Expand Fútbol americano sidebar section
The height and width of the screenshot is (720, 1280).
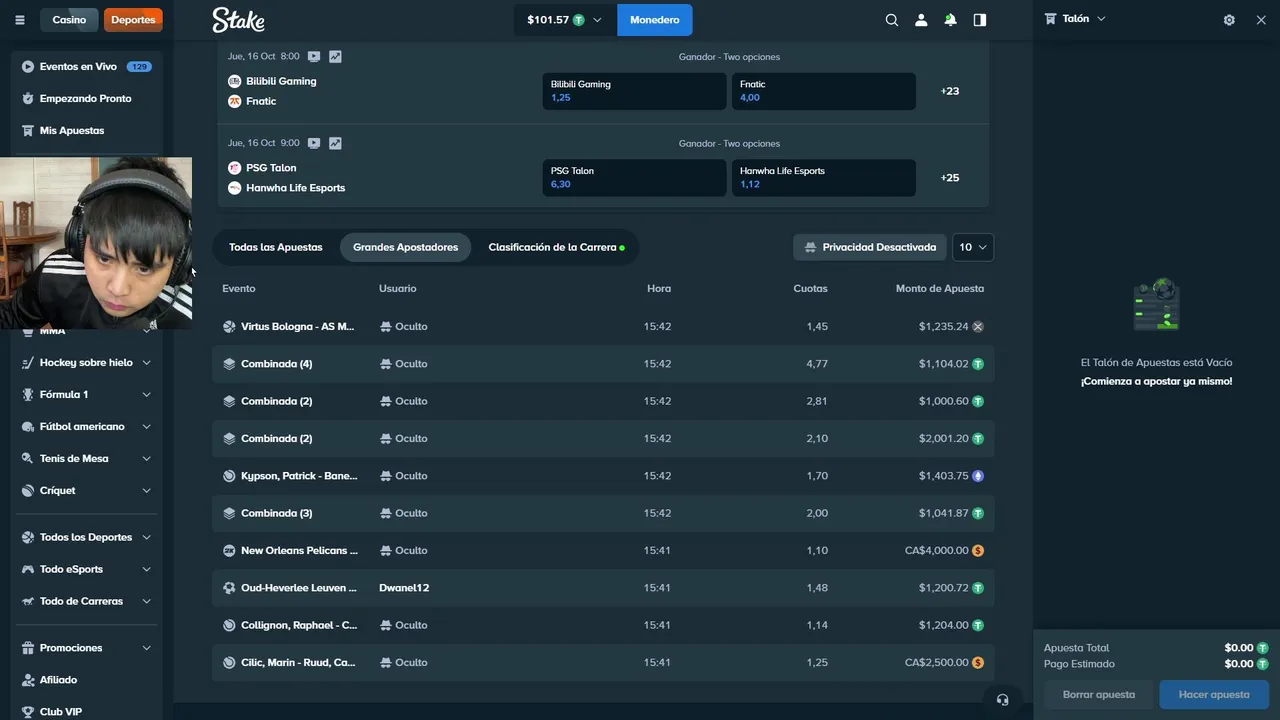pos(146,427)
